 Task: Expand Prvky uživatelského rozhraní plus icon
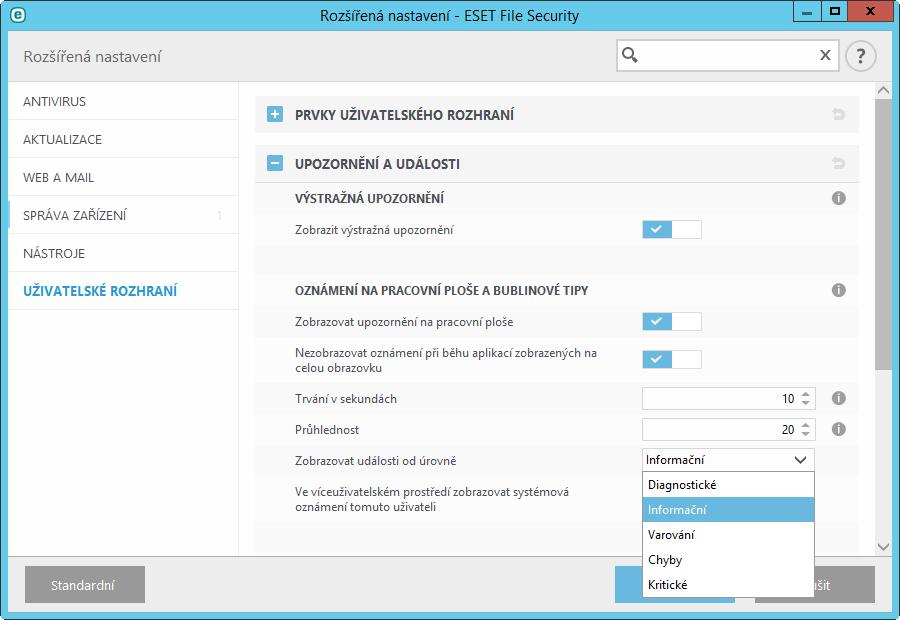click(x=275, y=114)
